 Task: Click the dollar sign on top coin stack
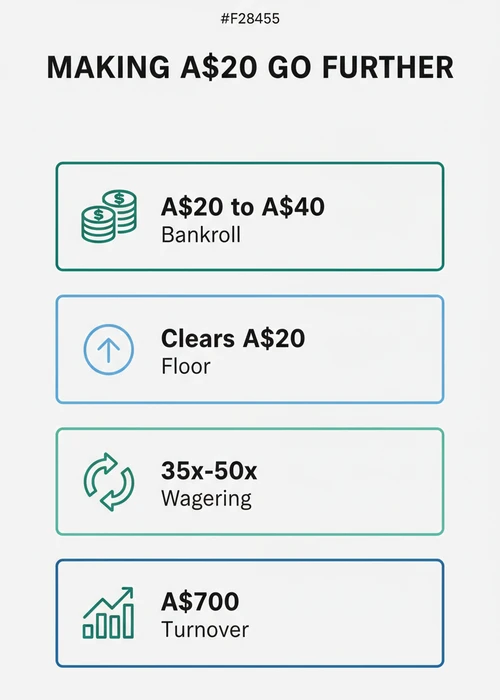(x=119, y=197)
